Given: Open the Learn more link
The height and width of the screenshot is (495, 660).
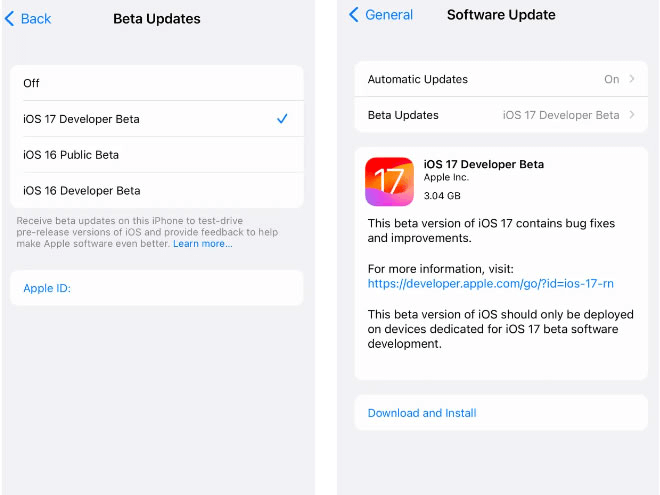Looking at the screenshot, I should click(x=202, y=244).
